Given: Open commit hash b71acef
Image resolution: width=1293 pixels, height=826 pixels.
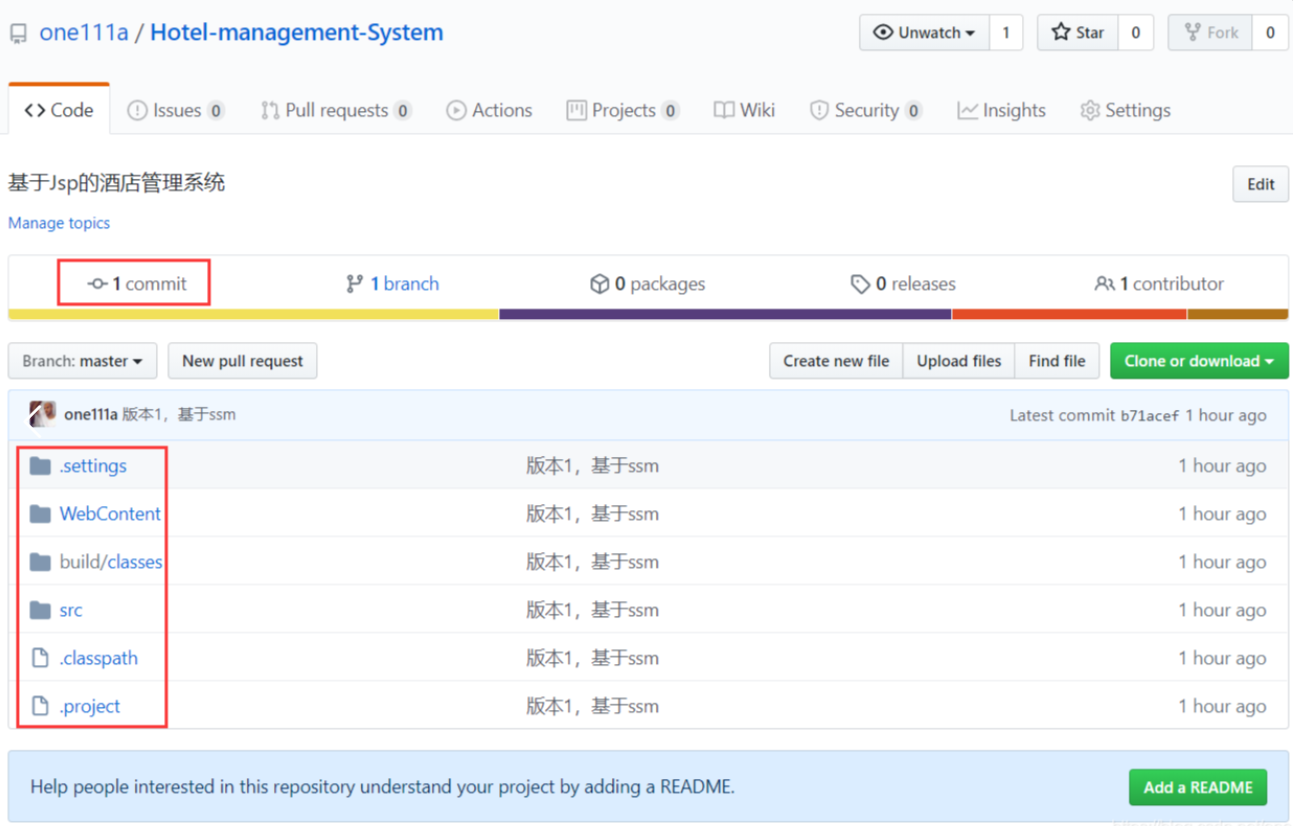Looking at the screenshot, I should (x=1149, y=415).
